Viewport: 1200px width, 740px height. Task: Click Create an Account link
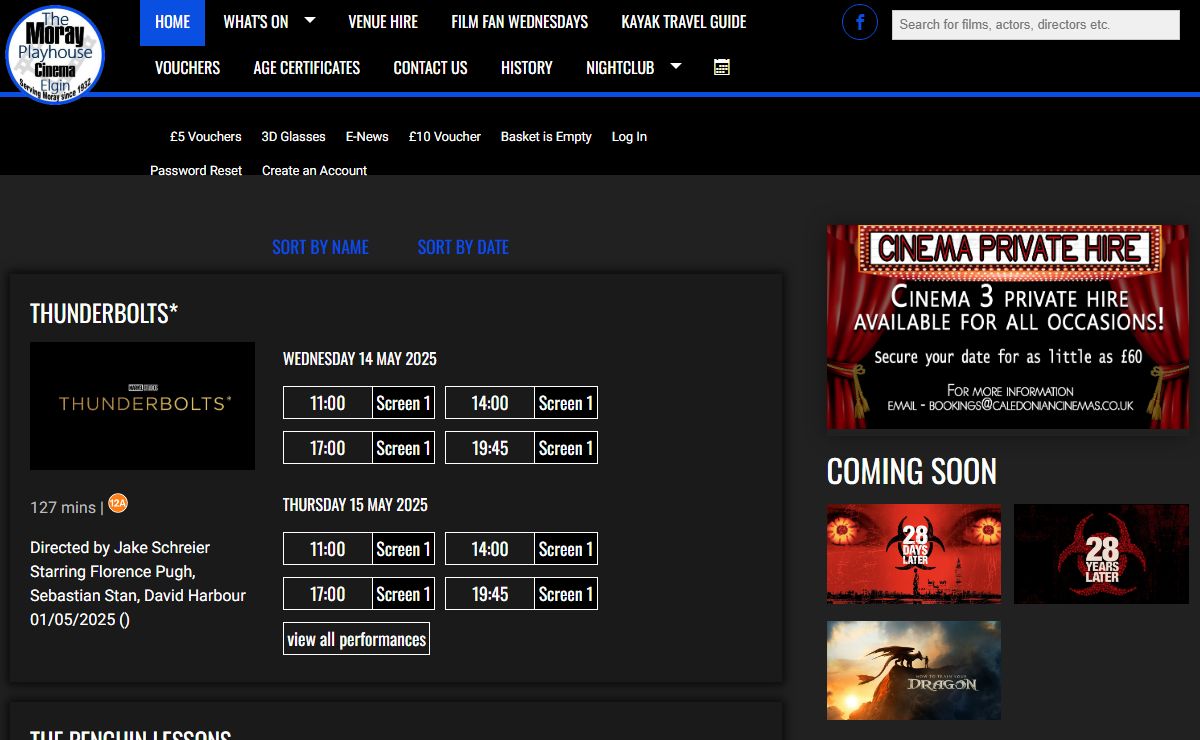click(314, 171)
